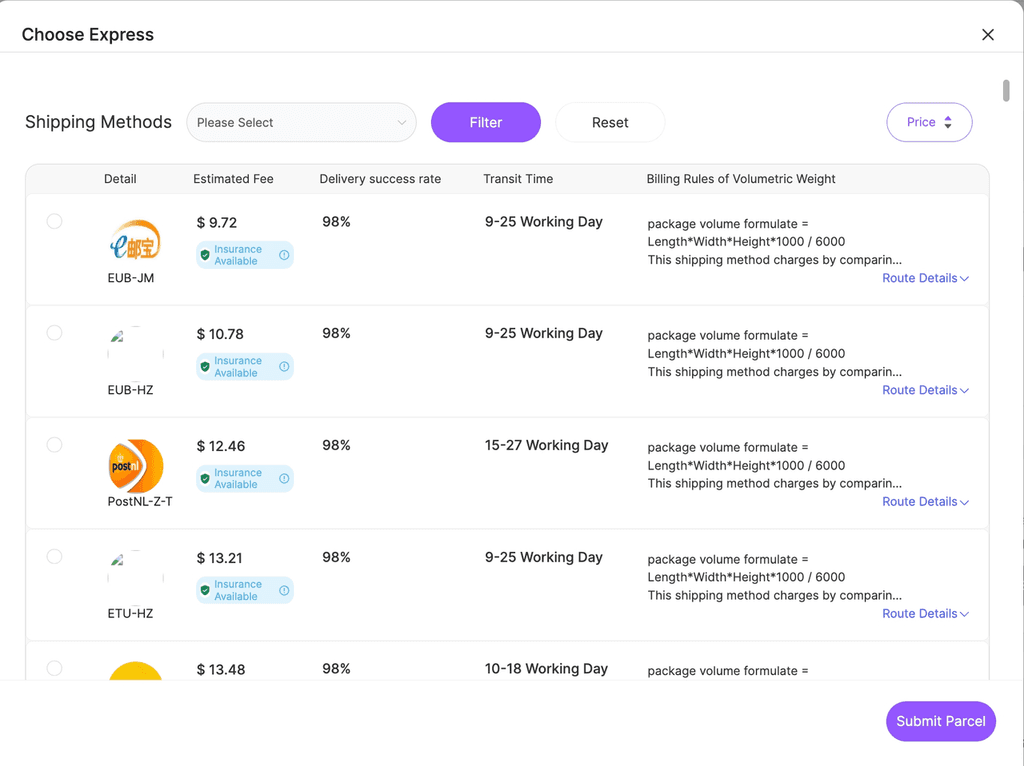Open the Shipping Methods Please Select dropdown
The height and width of the screenshot is (766, 1024).
coord(301,122)
